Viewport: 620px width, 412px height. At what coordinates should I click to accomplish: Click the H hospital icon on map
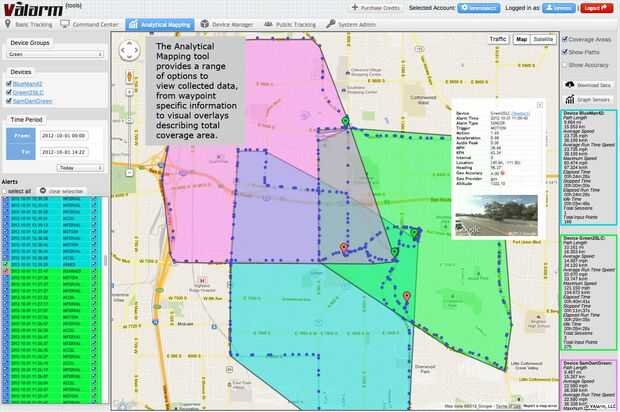tap(202, 282)
